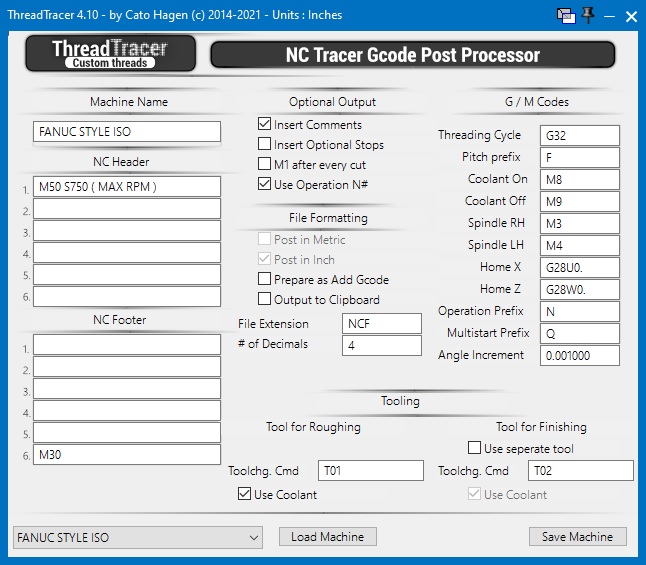Image resolution: width=646 pixels, height=565 pixels.
Task: Select the Threading Cycle G32 field
Action: click(x=579, y=135)
